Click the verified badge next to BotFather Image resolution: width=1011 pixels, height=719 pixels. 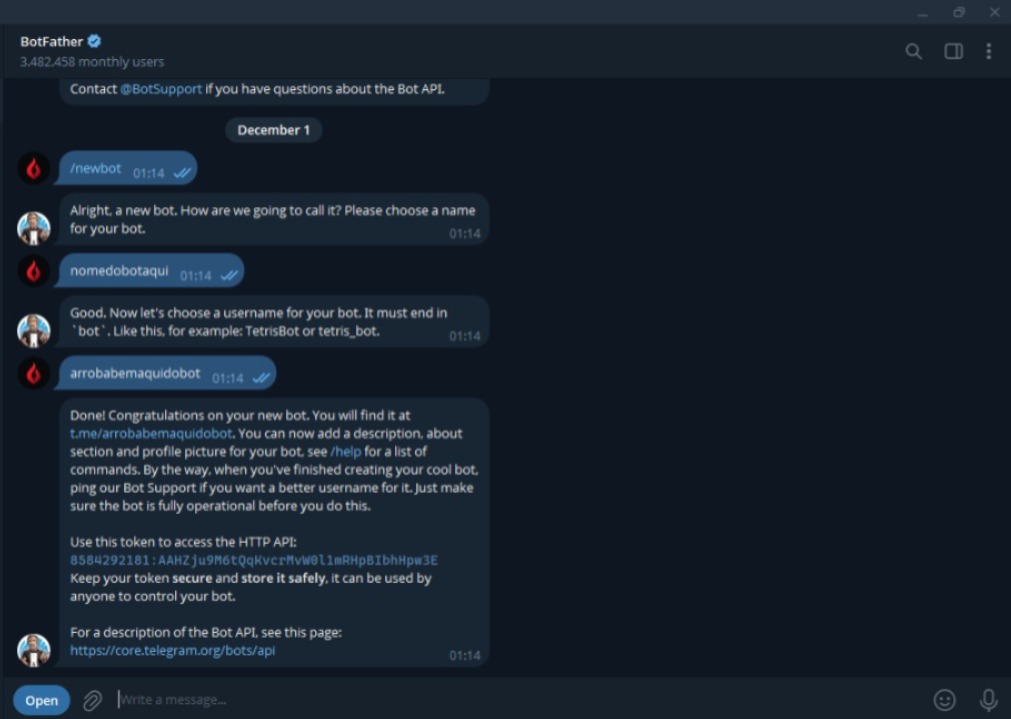(94, 41)
